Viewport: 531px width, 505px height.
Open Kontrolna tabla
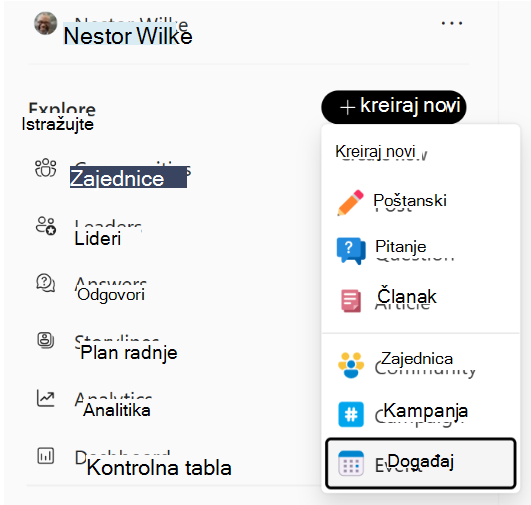pos(159,468)
